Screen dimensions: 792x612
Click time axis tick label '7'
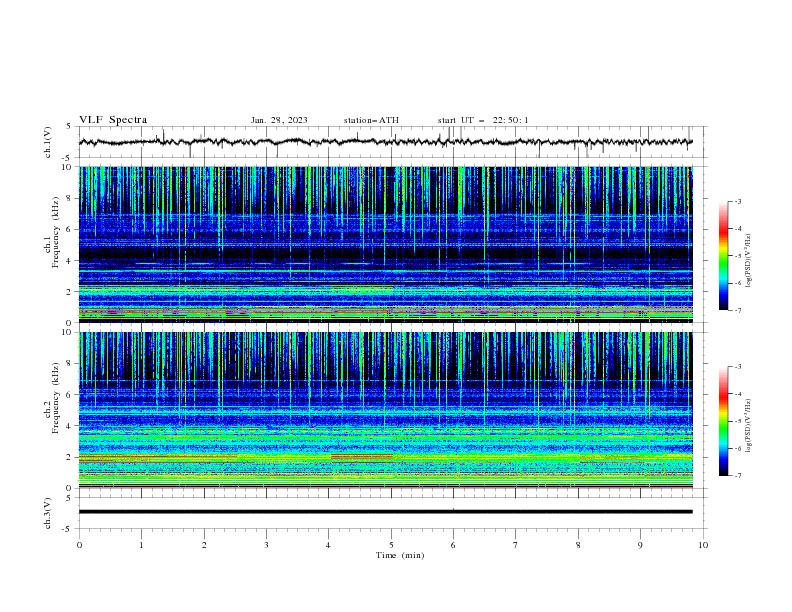pyautogui.click(x=516, y=545)
